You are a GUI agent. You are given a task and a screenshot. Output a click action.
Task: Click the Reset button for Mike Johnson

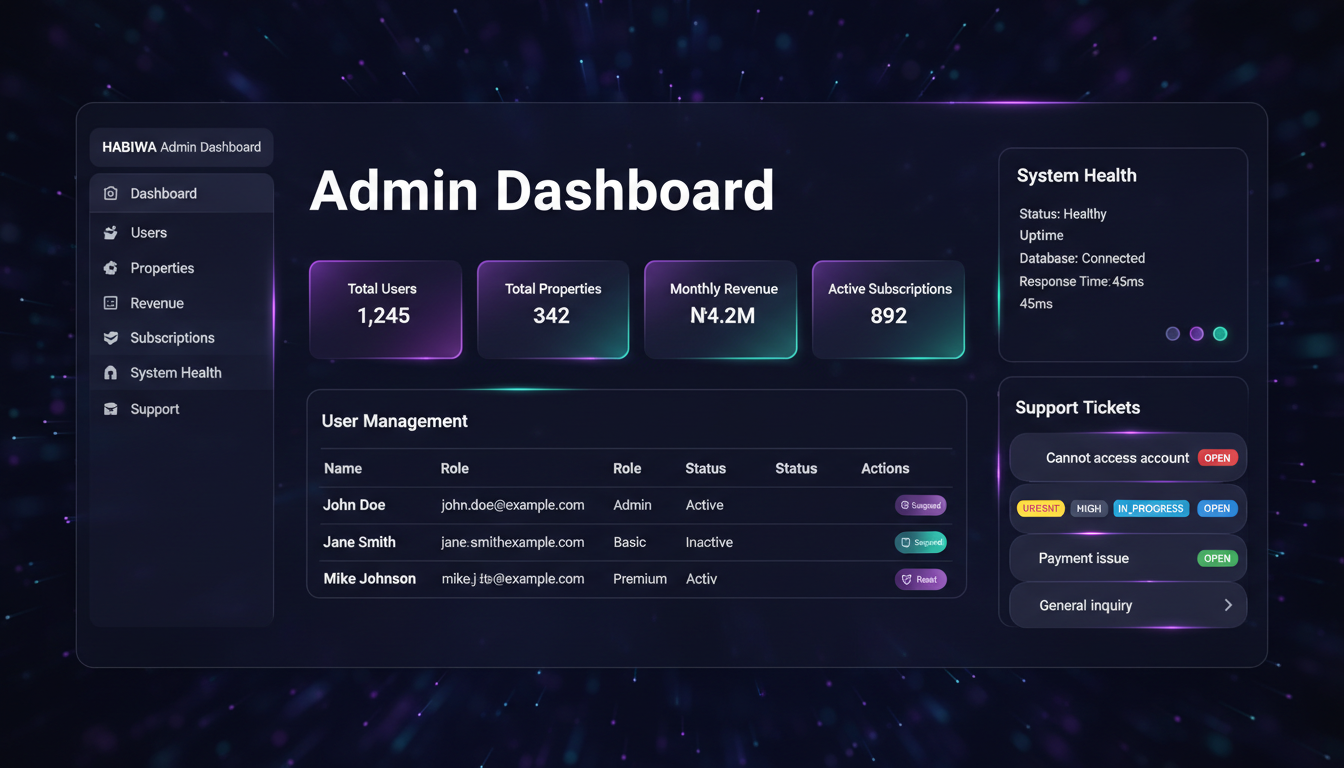tap(921, 579)
